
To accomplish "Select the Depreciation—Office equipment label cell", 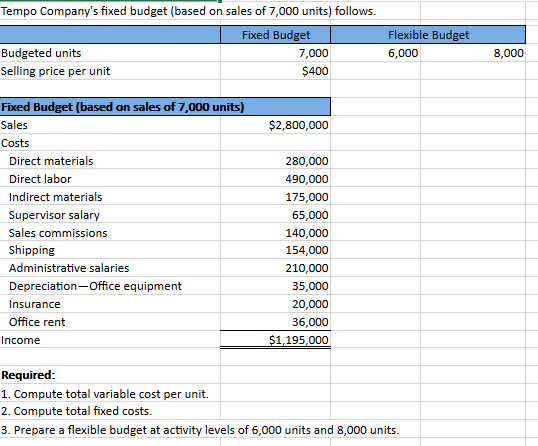I will (110, 286).
